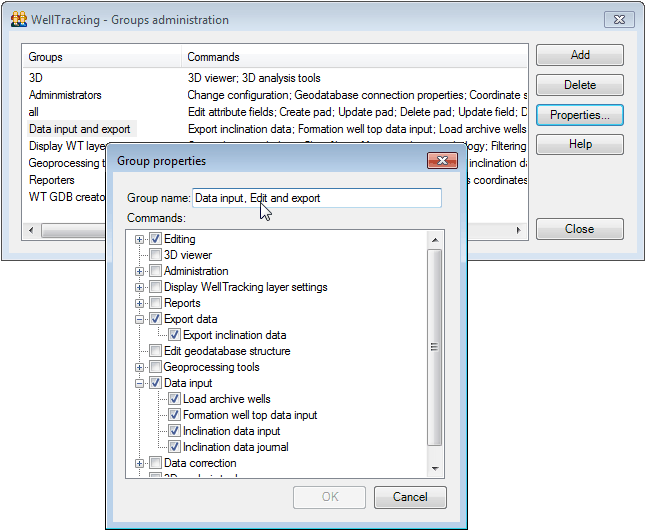Screen dimensions: 647x532
Task: Click the commands list scroll-down arrow
Action: pos(434,468)
